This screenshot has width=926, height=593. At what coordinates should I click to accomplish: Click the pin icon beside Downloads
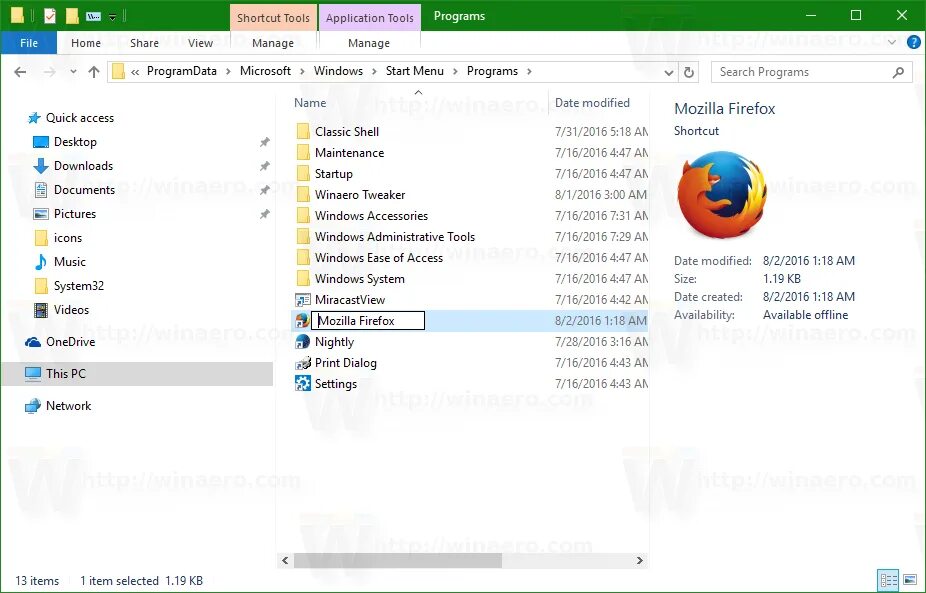pos(265,166)
